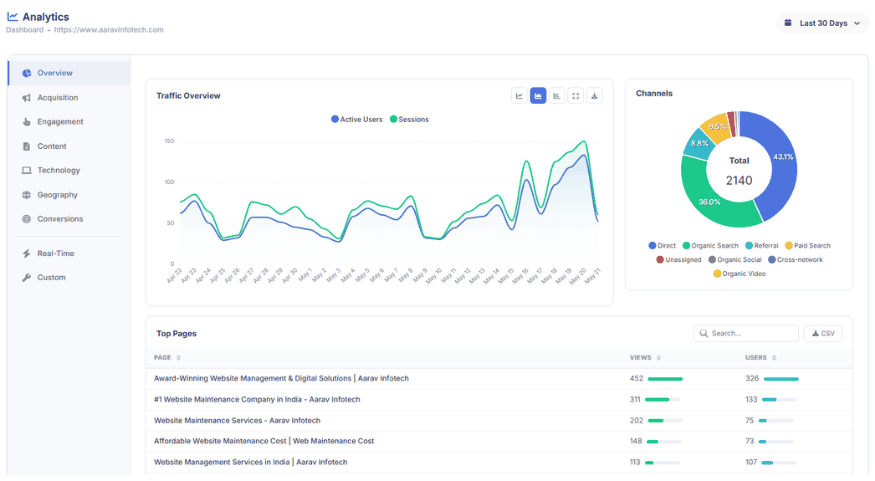Click the globe icon next to Geography
This screenshot has height=481, width=875.
pyautogui.click(x=26, y=195)
